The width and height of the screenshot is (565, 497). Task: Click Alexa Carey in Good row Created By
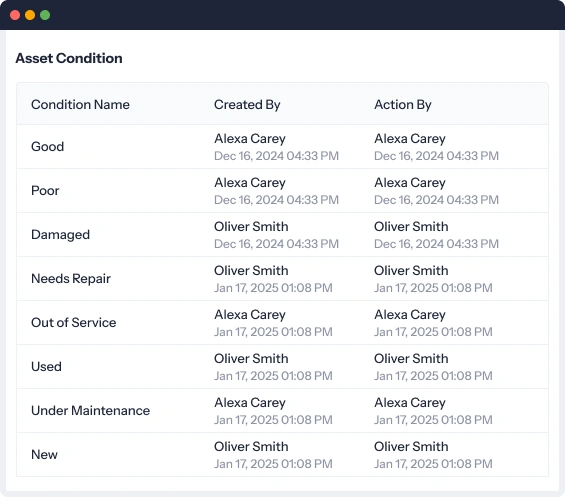coord(250,139)
